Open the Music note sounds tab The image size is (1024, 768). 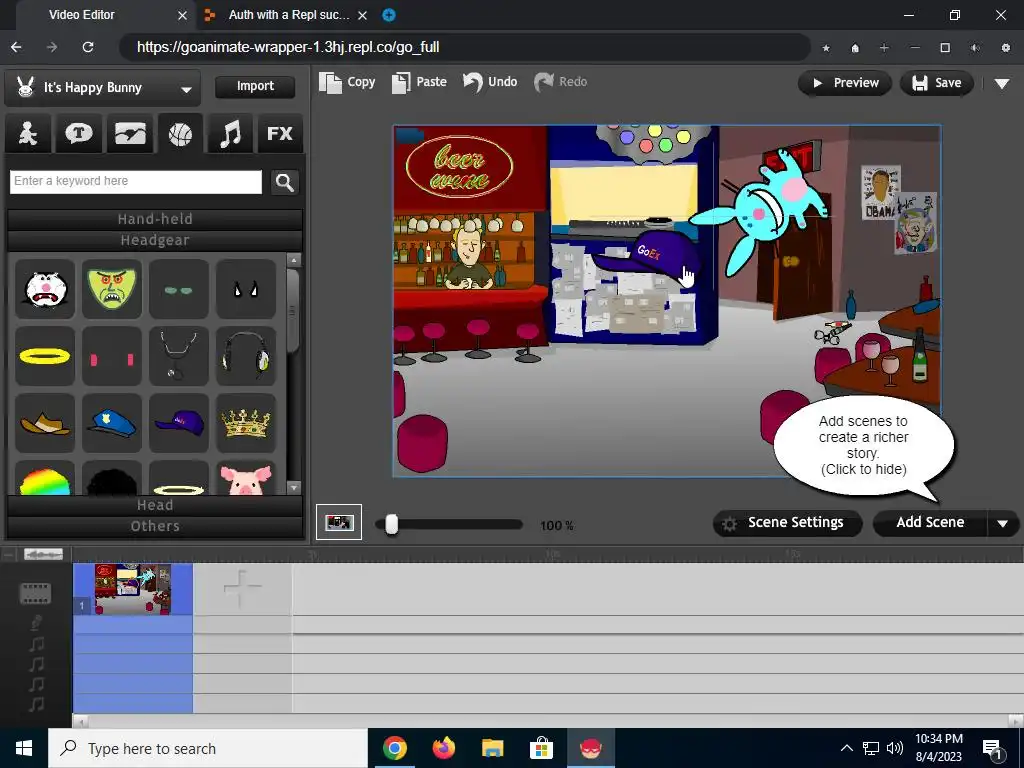(230, 133)
